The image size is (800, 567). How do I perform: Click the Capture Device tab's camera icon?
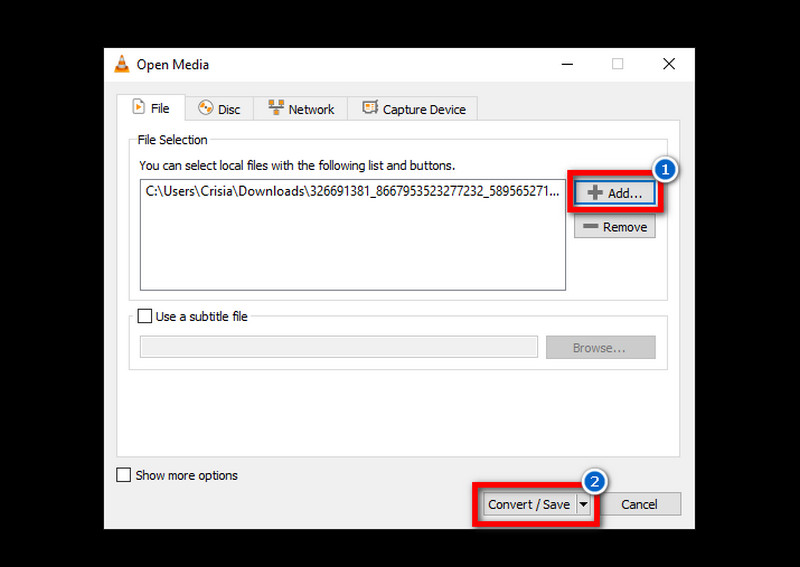[370, 109]
